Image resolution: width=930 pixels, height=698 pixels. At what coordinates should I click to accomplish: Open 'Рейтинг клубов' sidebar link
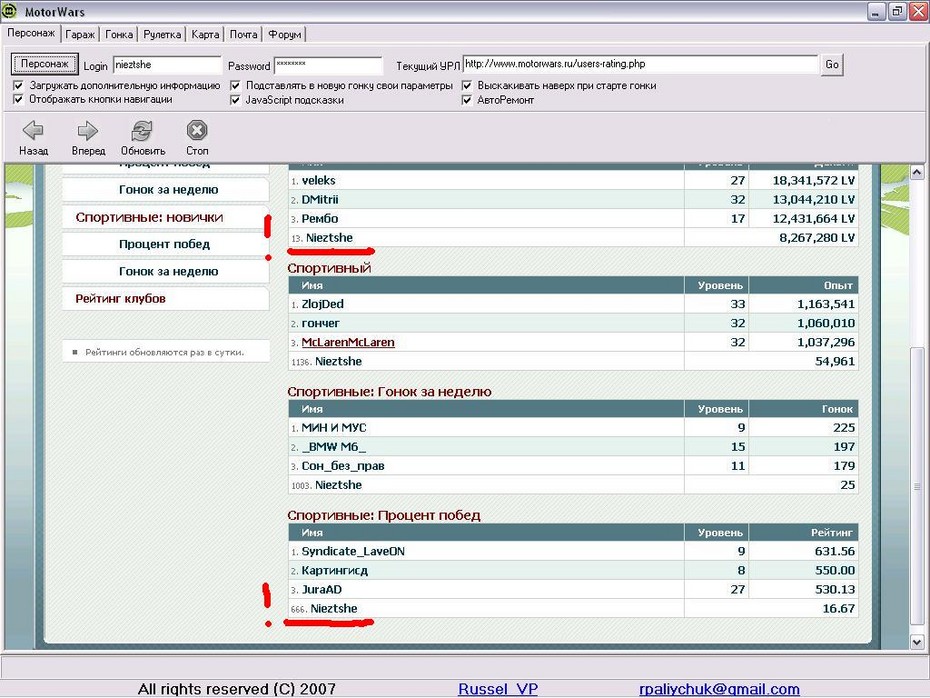tap(120, 298)
